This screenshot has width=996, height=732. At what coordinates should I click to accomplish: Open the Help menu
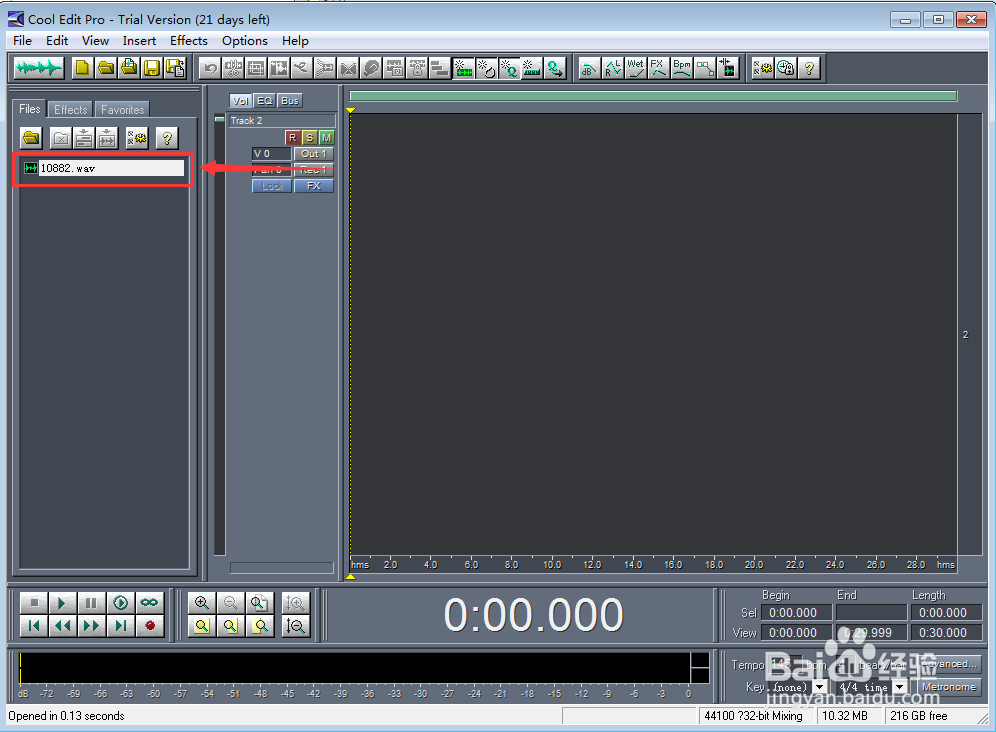coord(295,41)
